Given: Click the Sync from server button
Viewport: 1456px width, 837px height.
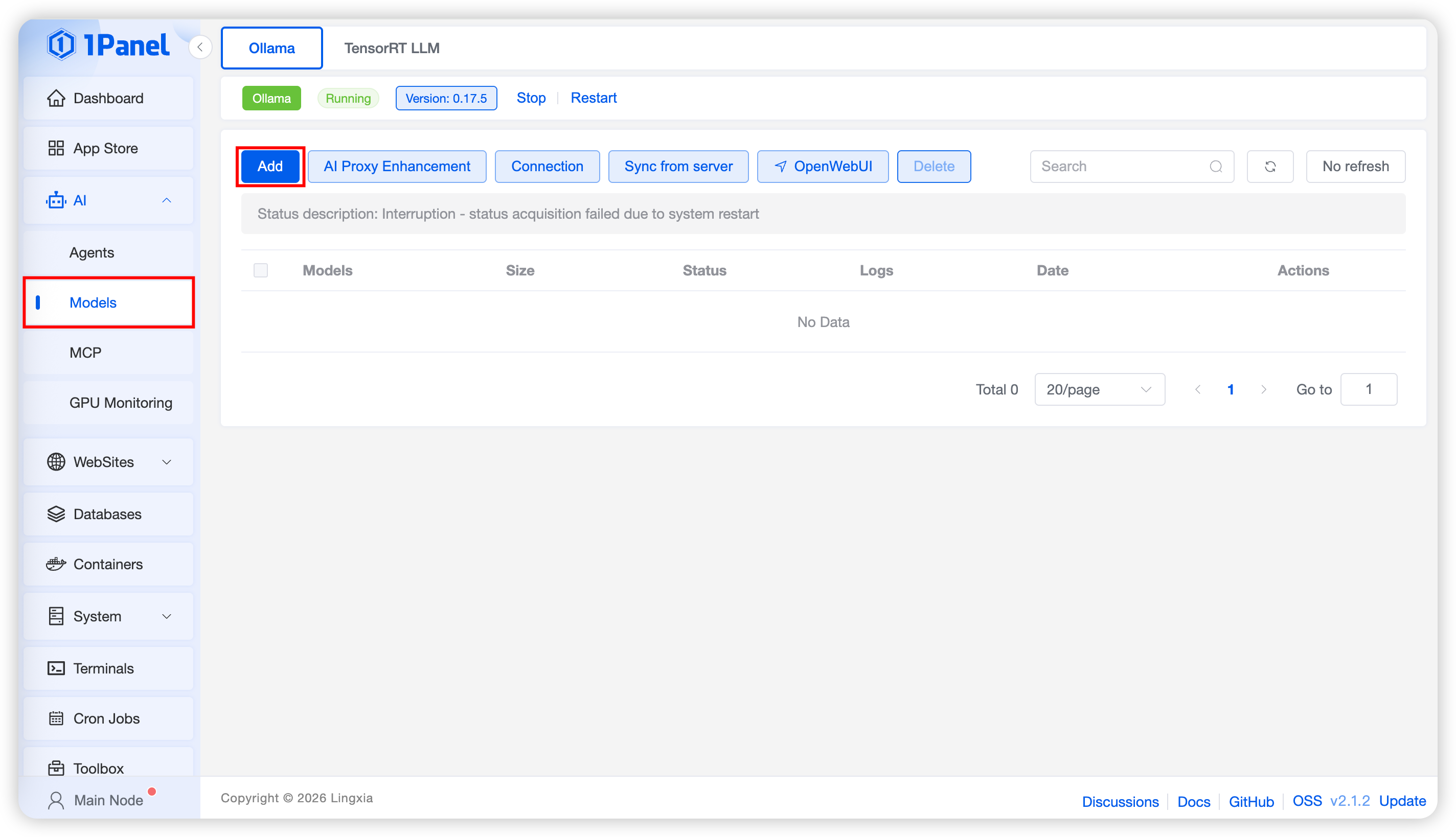Looking at the screenshot, I should tap(678, 167).
